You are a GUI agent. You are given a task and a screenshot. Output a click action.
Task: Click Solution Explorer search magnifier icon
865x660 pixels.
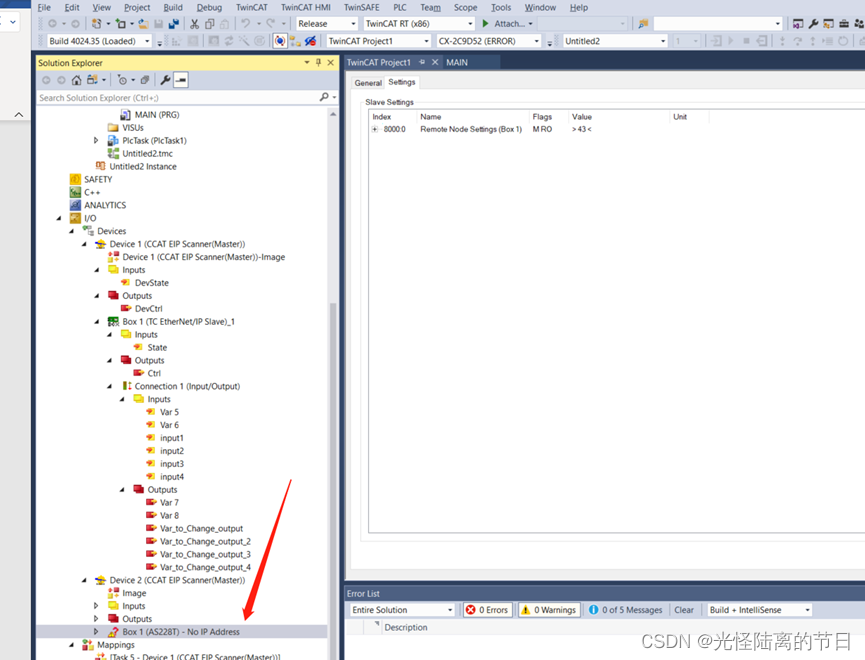point(324,97)
